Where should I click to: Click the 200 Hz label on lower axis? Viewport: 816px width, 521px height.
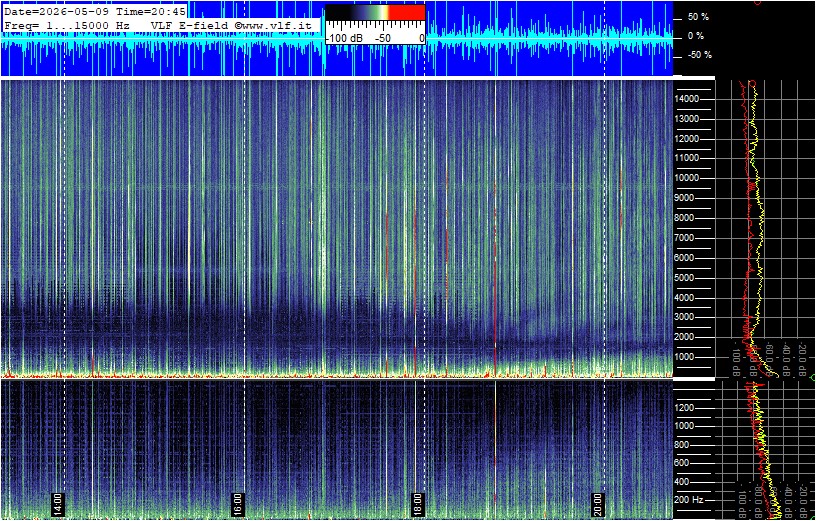(690, 500)
